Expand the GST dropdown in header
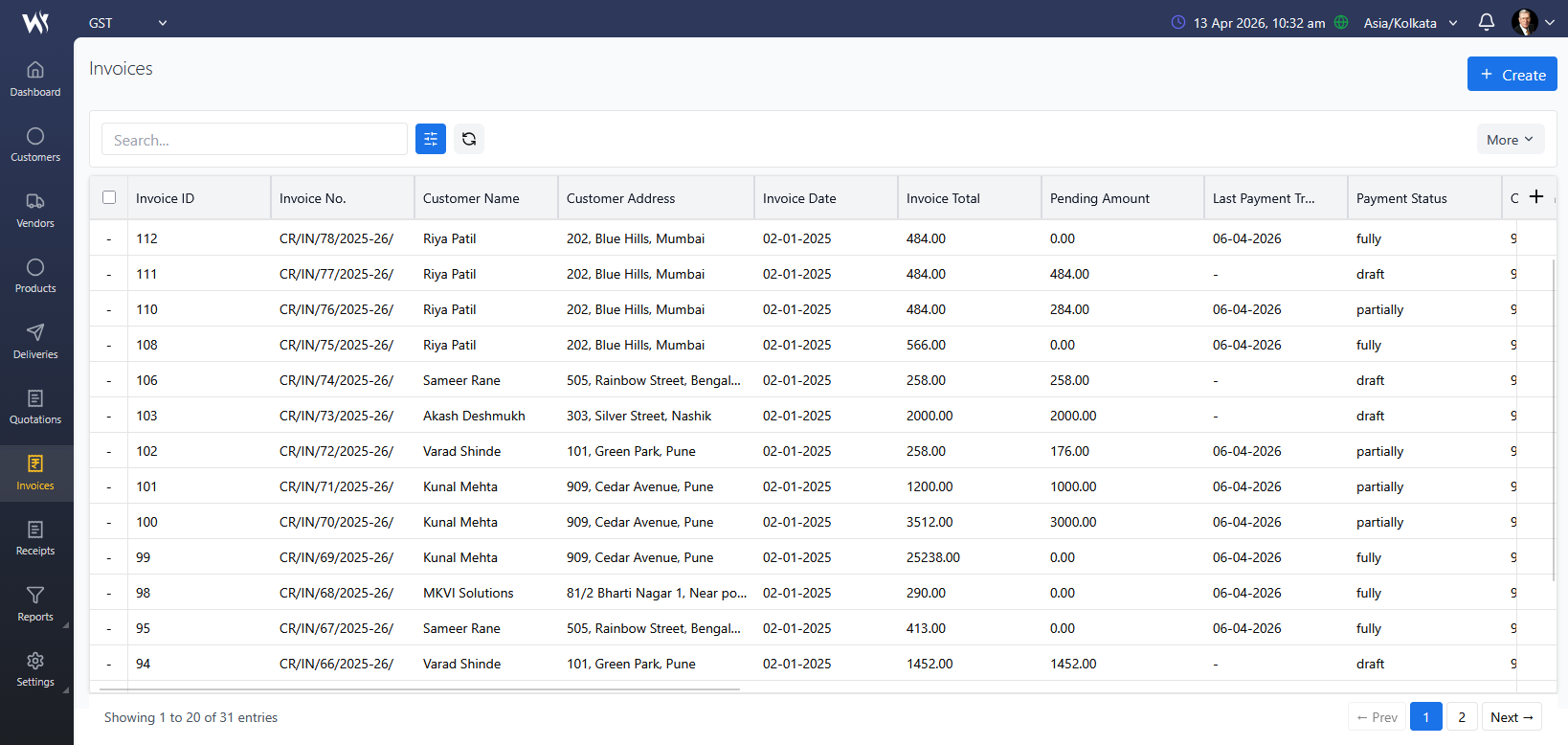This screenshot has height=745, width=1568. point(127,23)
